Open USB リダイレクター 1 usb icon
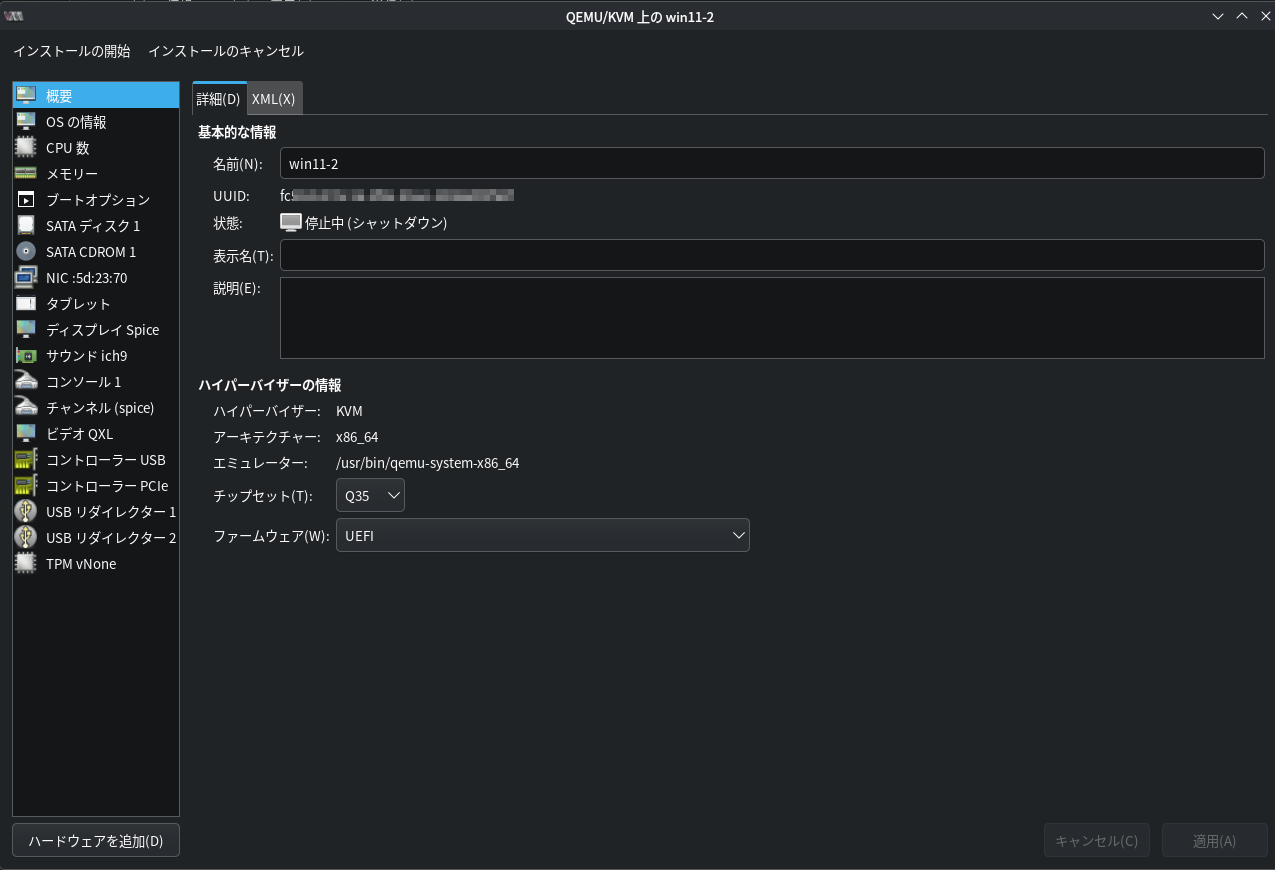This screenshot has width=1275, height=870. coord(26,512)
